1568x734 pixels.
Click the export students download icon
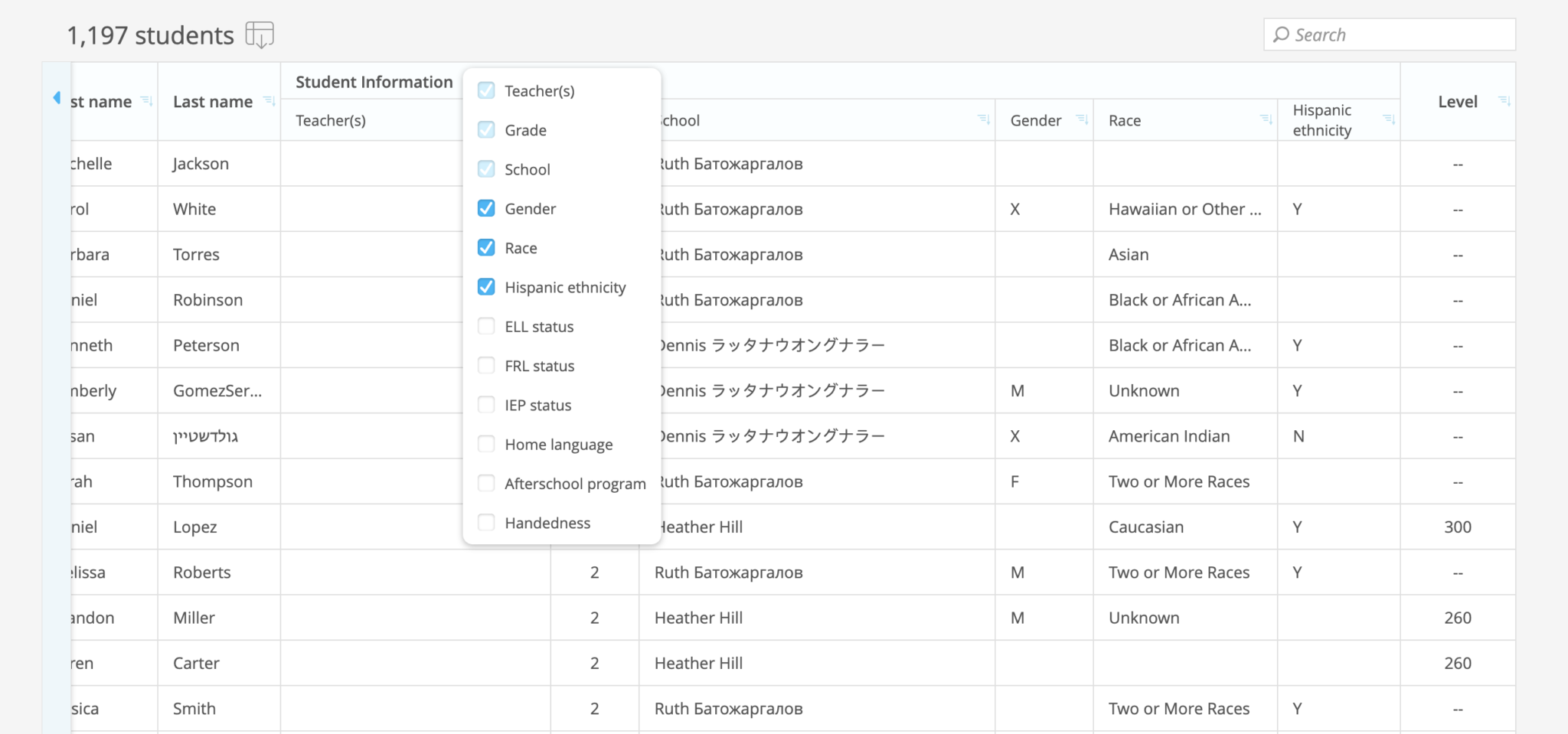point(260,35)
